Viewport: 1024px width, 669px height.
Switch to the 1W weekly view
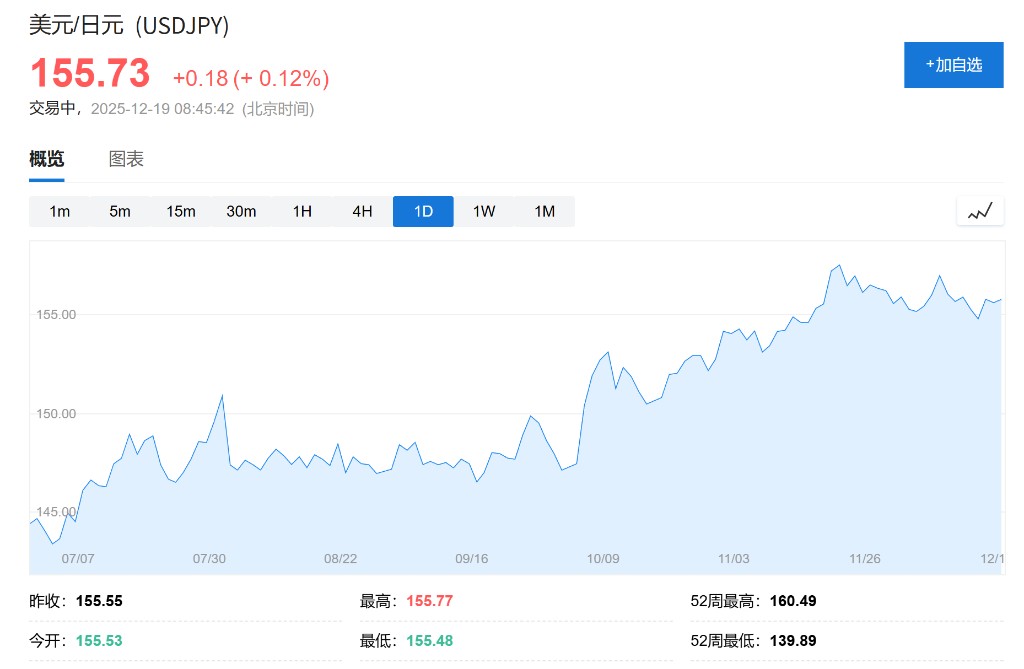484,211
